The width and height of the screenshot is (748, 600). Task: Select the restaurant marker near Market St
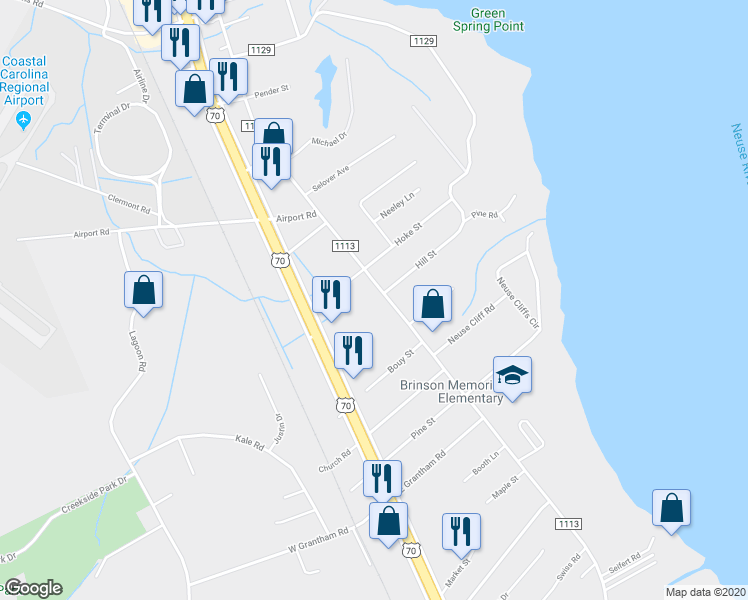[x=461, y=532]
